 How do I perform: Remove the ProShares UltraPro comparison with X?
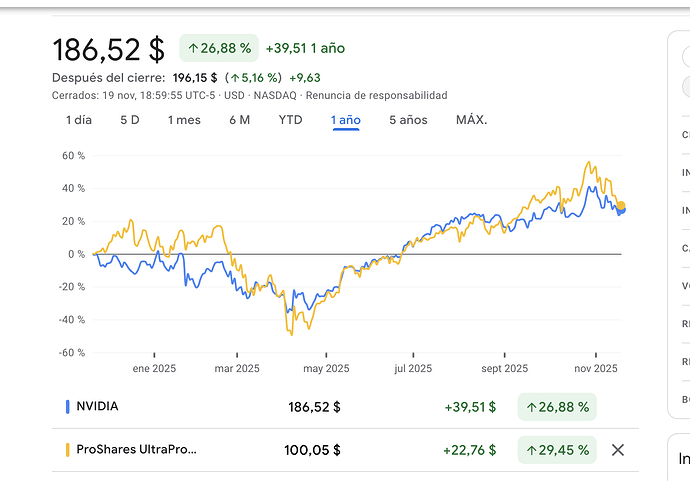[617, 450]
